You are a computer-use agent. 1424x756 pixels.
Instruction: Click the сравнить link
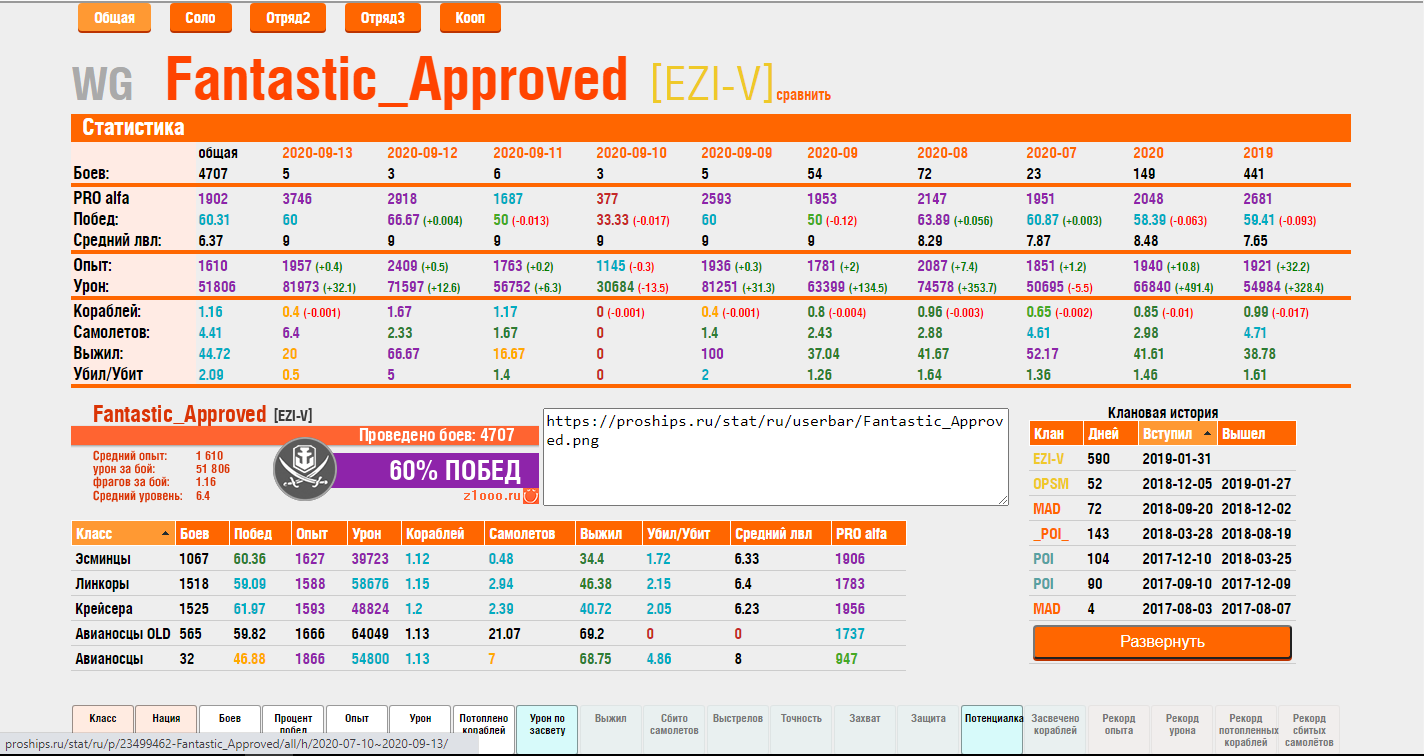coord(803,95)
